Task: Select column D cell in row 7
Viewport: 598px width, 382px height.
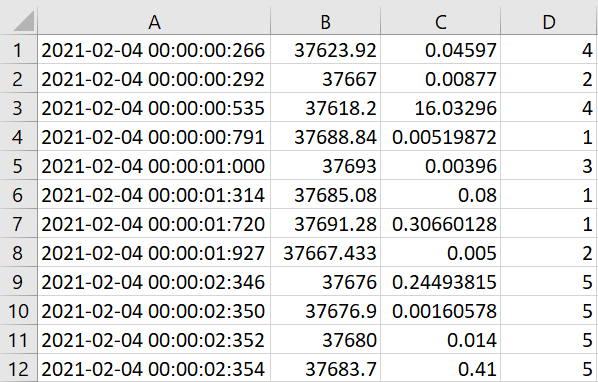Action: [549, 223]
